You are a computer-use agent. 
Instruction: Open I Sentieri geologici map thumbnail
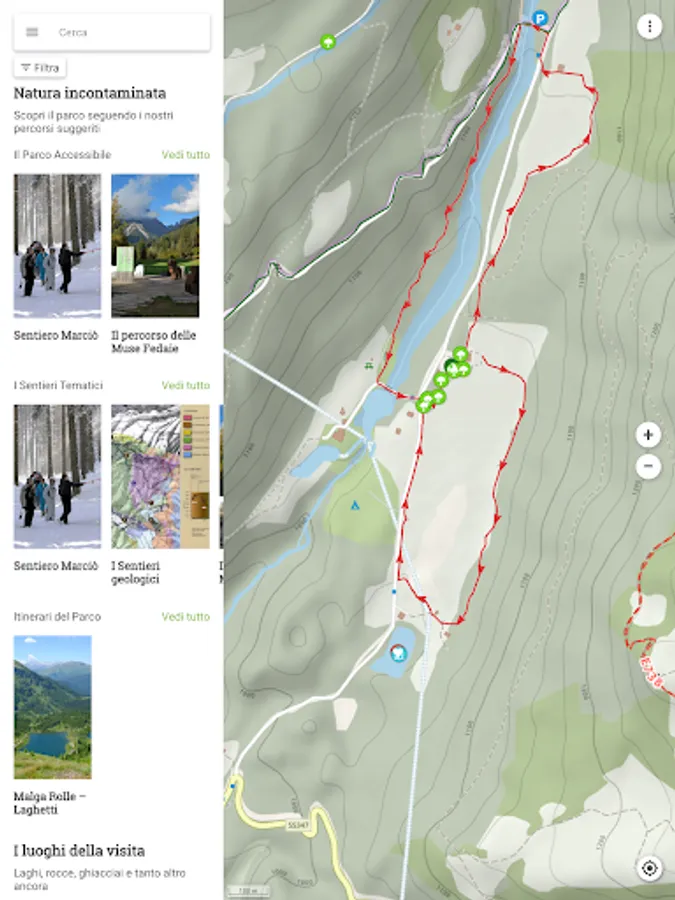pos(160,476)
